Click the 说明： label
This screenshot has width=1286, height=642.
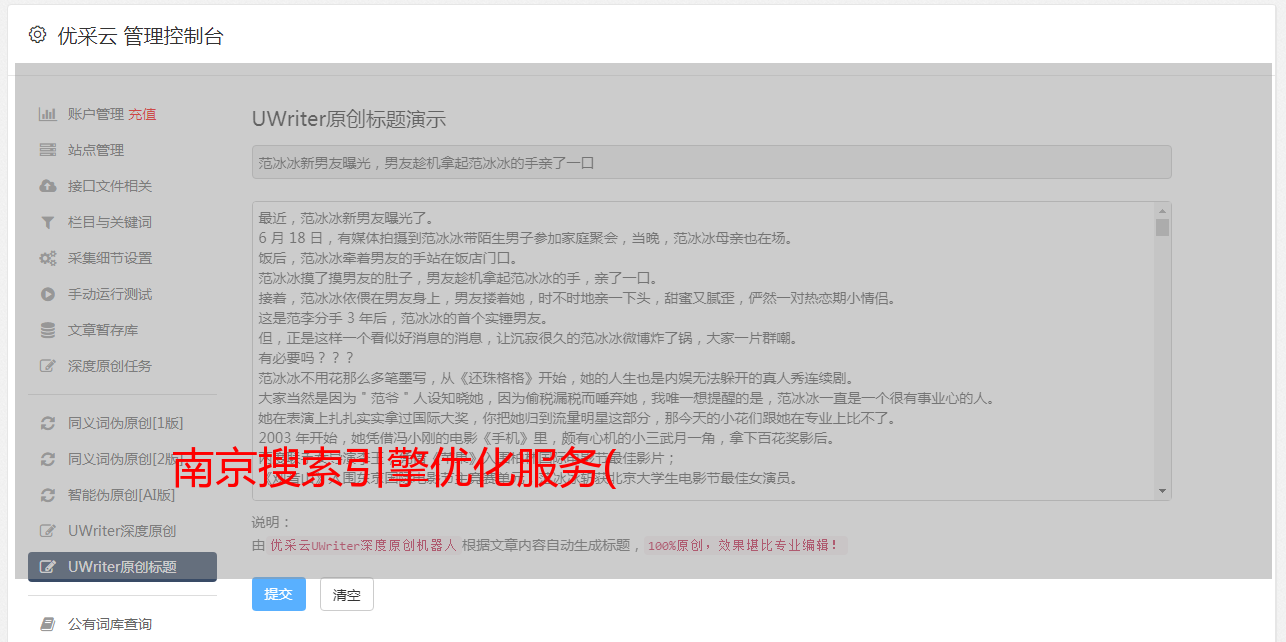(271, 522)
